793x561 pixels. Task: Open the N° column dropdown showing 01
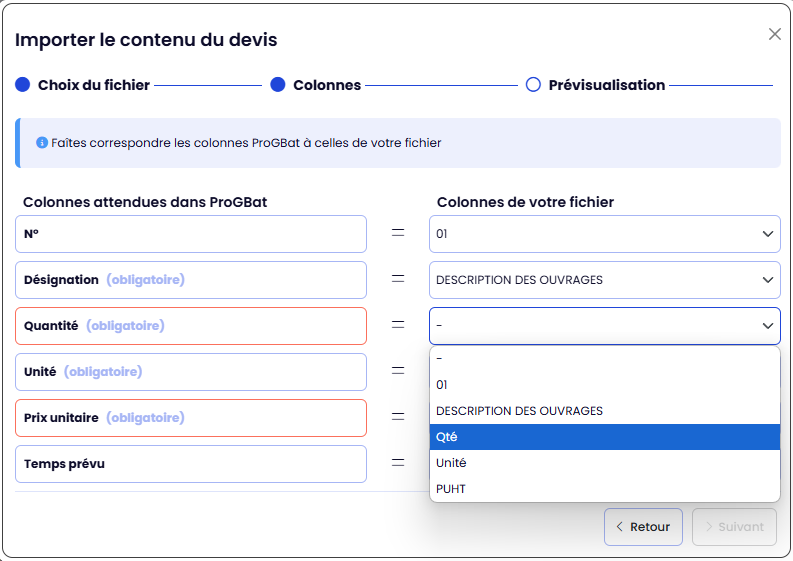coord(604,234)
